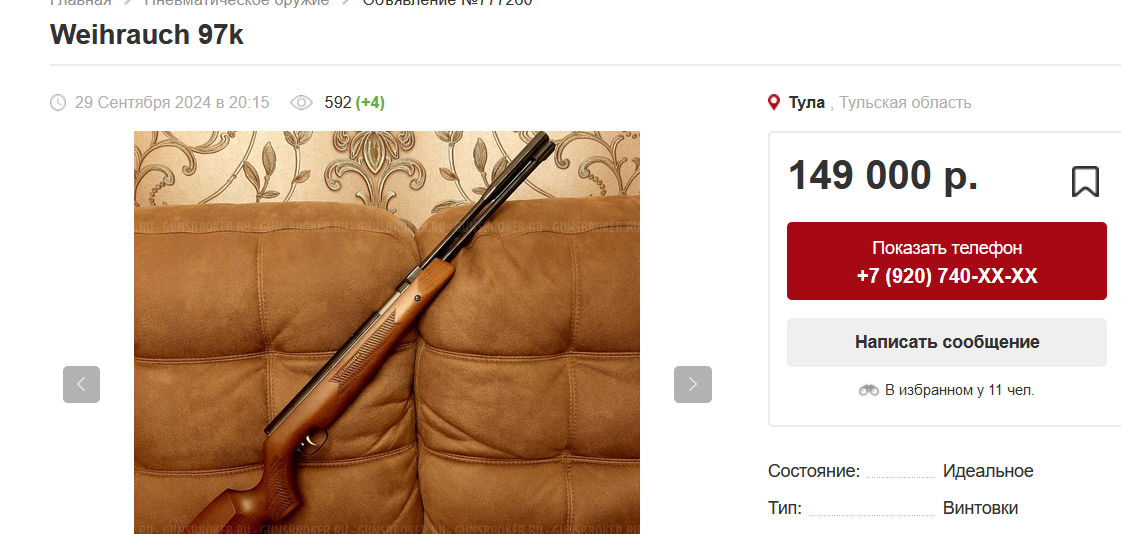Open the main Weihrauch rifle photo
Image resolution: width=1121 pixels, height=534 pixels.
click(x=387, y=332)
